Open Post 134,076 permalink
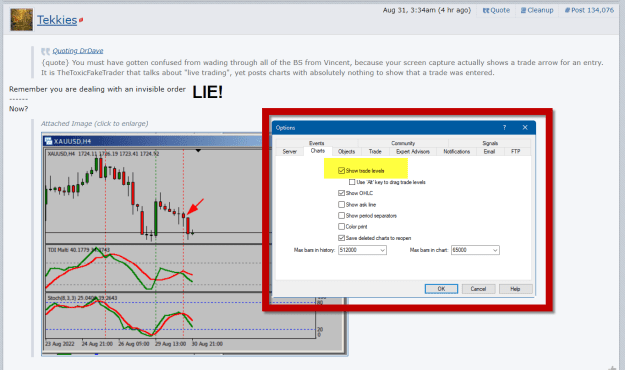The width and height of the screenshot is (625, 370). (589, 10)
